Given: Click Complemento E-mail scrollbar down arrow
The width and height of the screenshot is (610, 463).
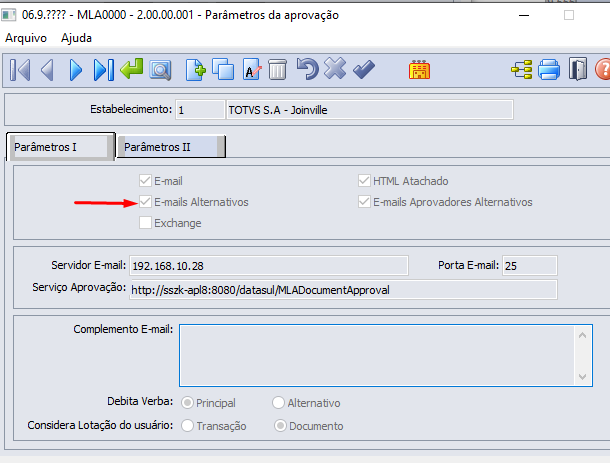Looking at the screenshot, I should coord(582,376).
